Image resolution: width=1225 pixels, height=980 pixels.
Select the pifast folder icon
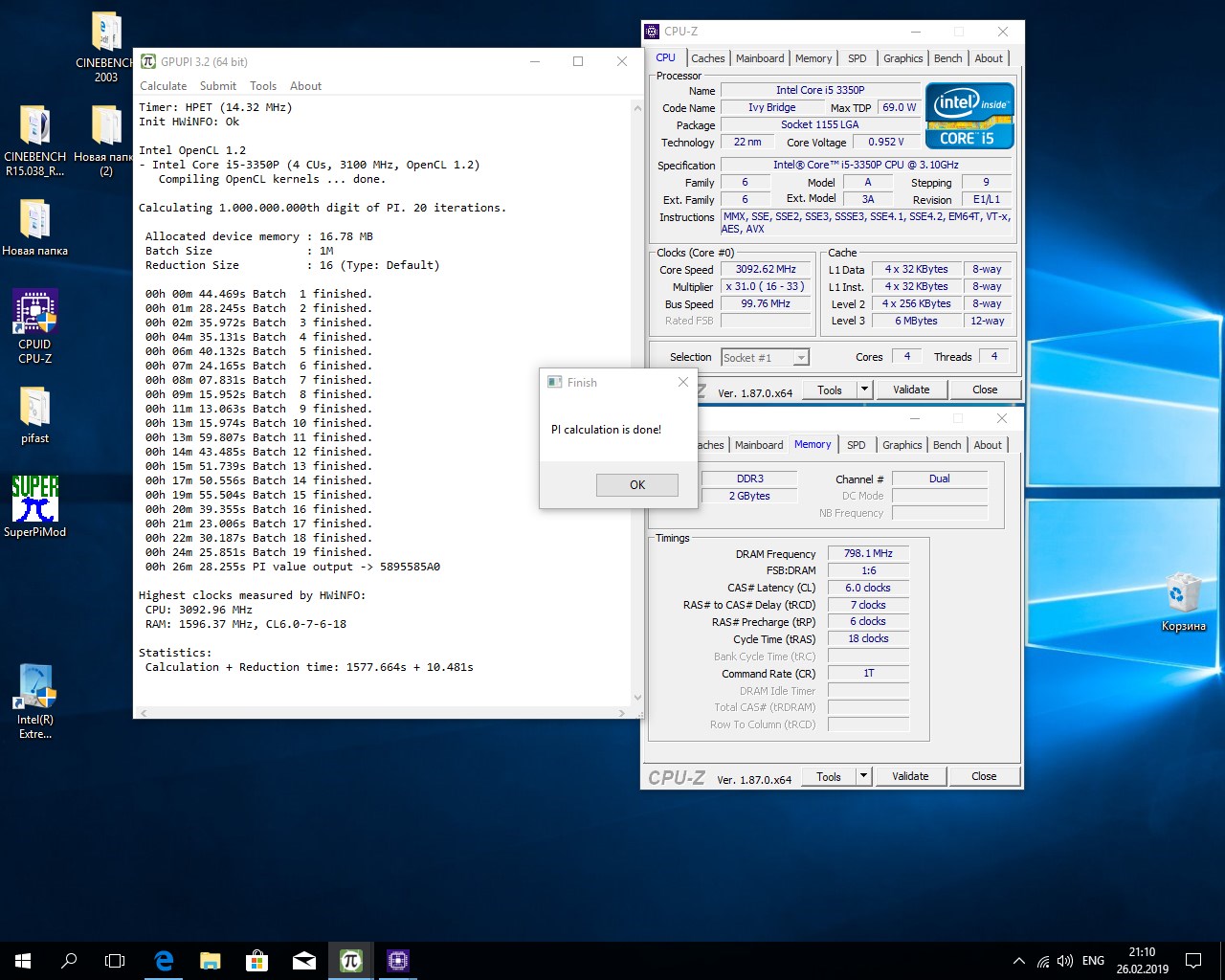35,415
